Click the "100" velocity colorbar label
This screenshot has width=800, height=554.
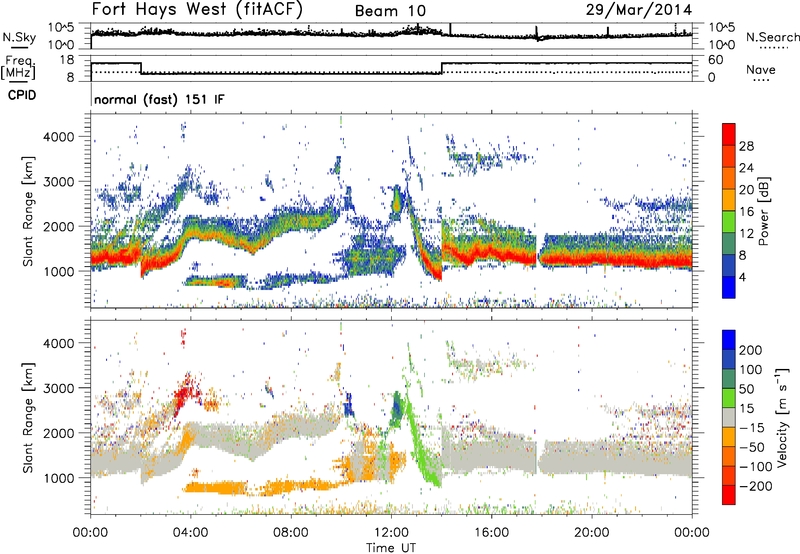click(751, 370)
